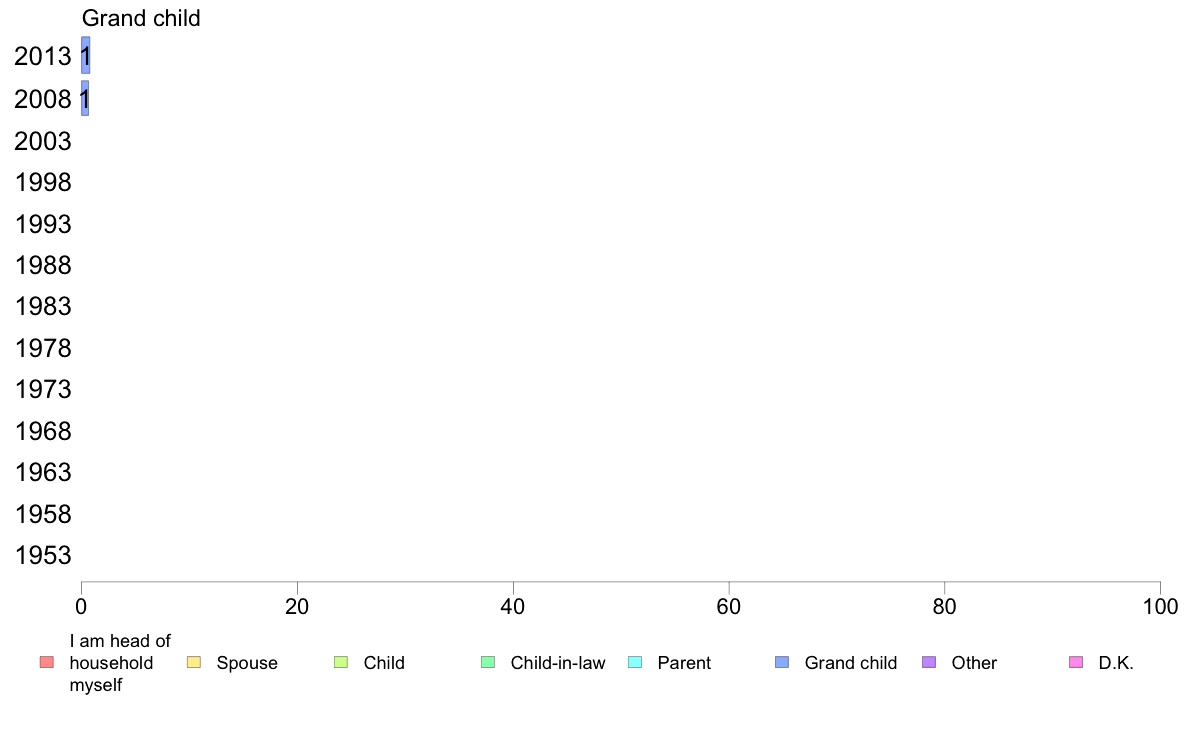Click the Grand child chart title

click(141, 18)
